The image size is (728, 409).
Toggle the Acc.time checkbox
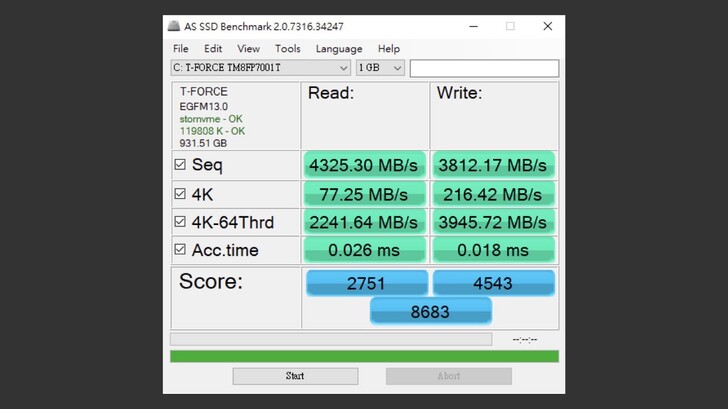pos(180,249)
